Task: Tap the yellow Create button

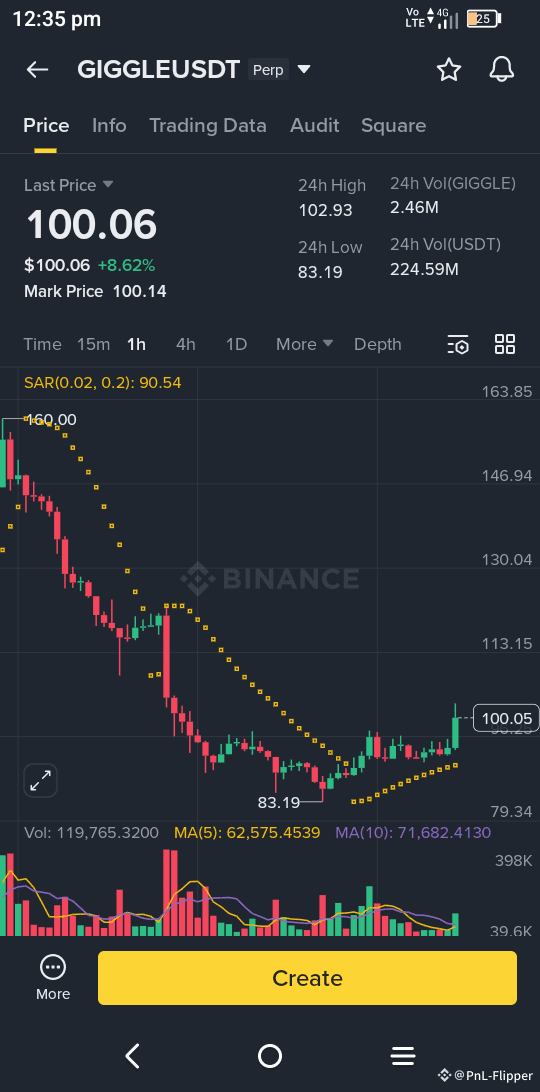Action: [307, 978]
